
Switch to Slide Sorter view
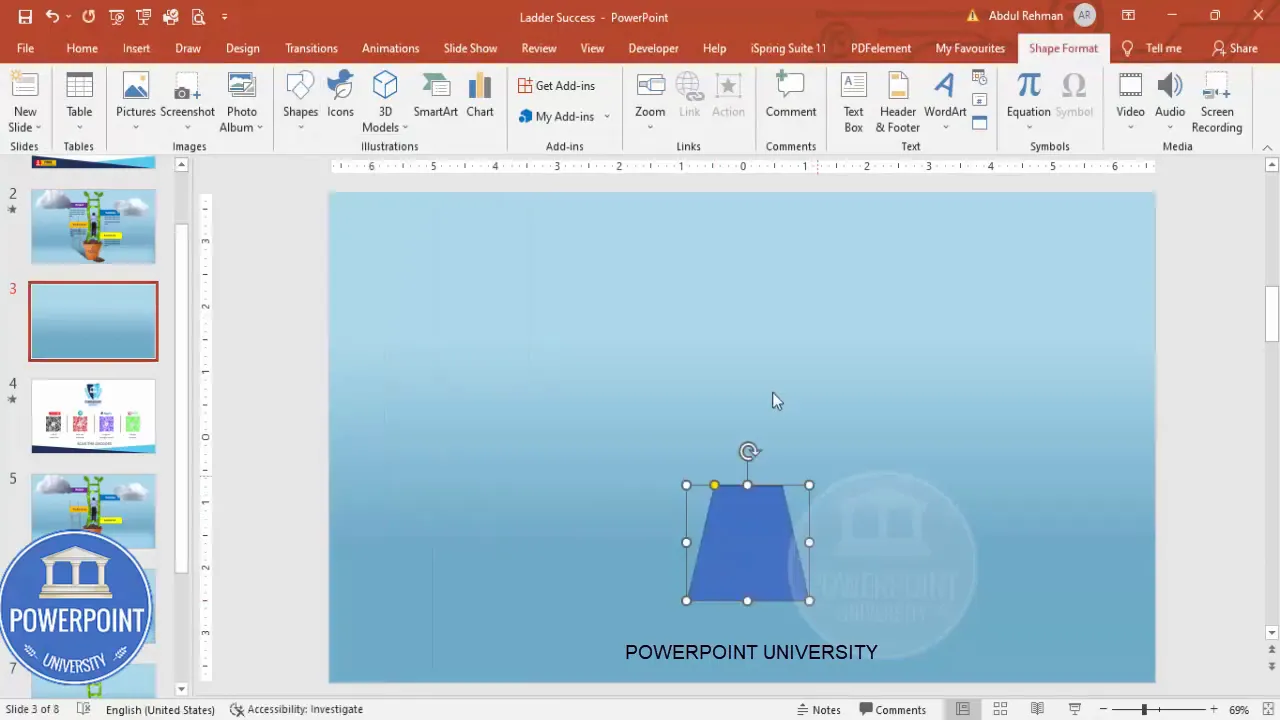(x=1000, y=709)
